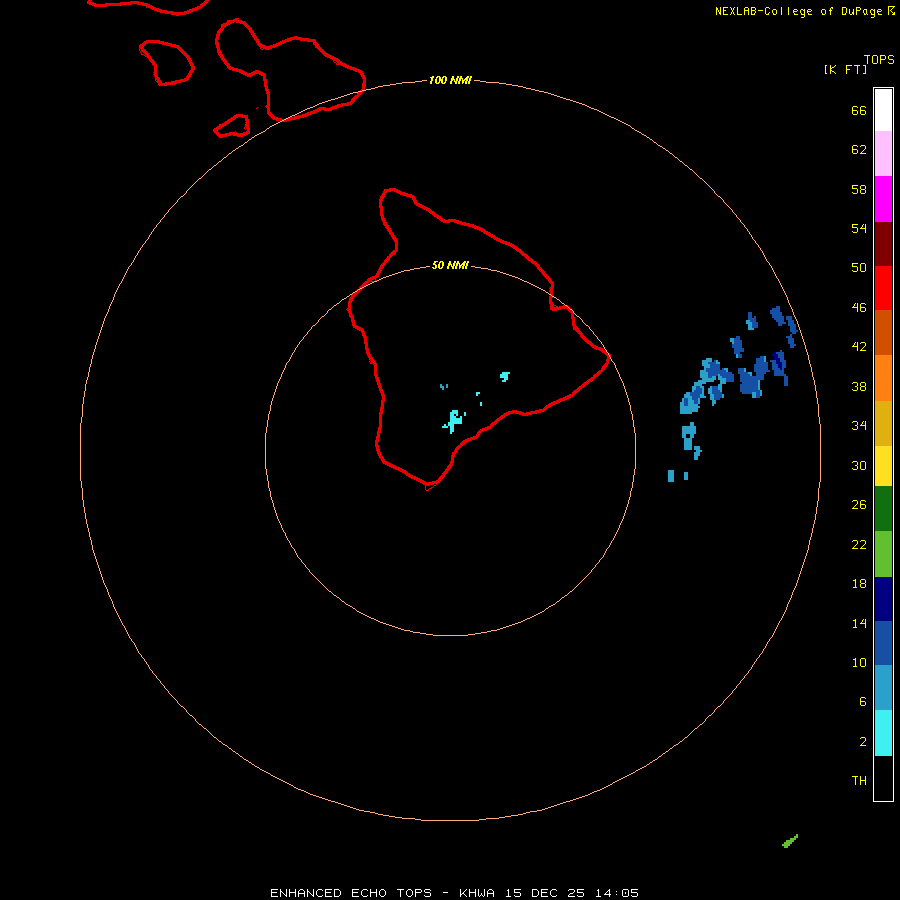Click the "[K FT]" units label
The image size is (900, 900).
click(x=845, y=69)
